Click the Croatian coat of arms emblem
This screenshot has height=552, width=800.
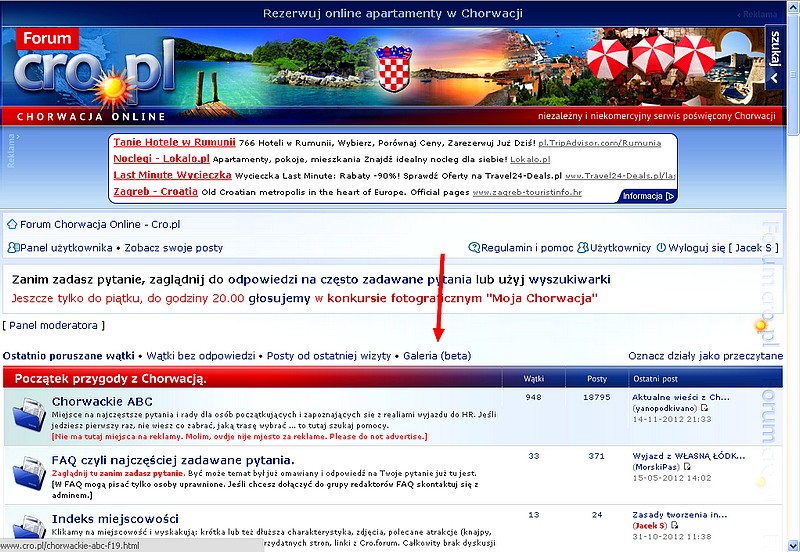pyautogui.click(x=394, y=70)
